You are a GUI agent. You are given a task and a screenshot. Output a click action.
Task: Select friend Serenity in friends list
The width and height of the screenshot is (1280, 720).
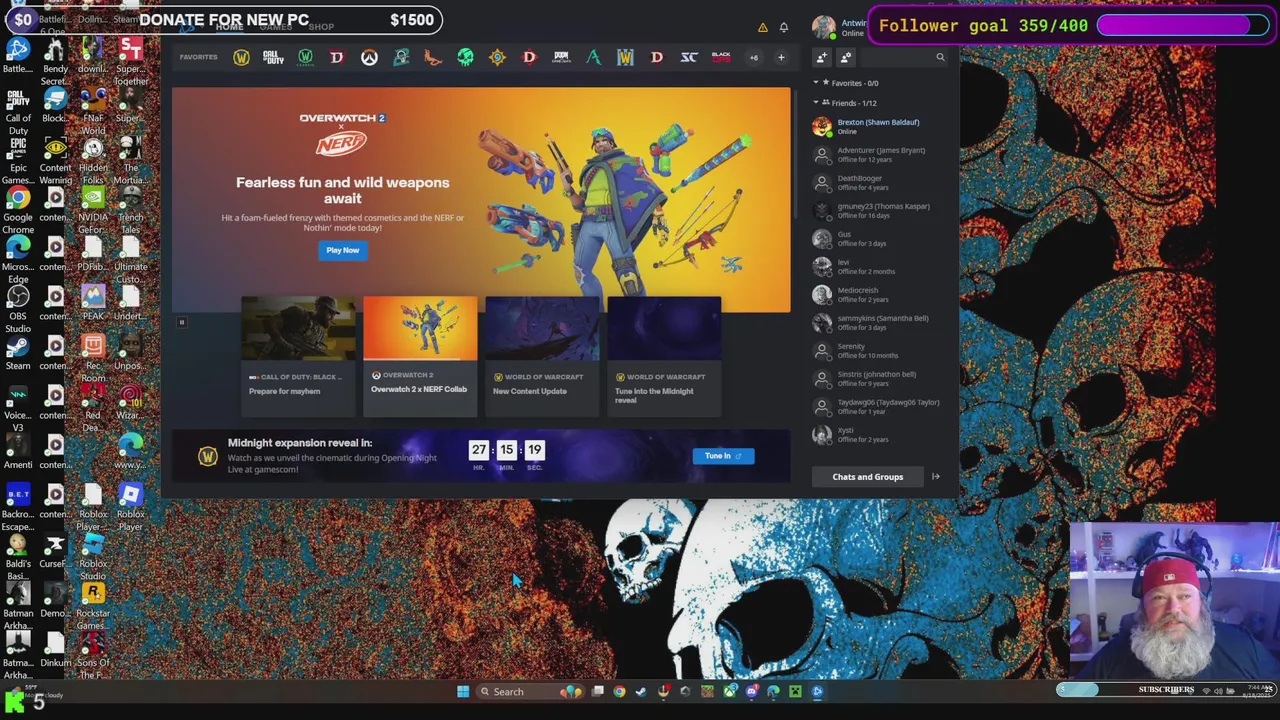click(878, 351)
